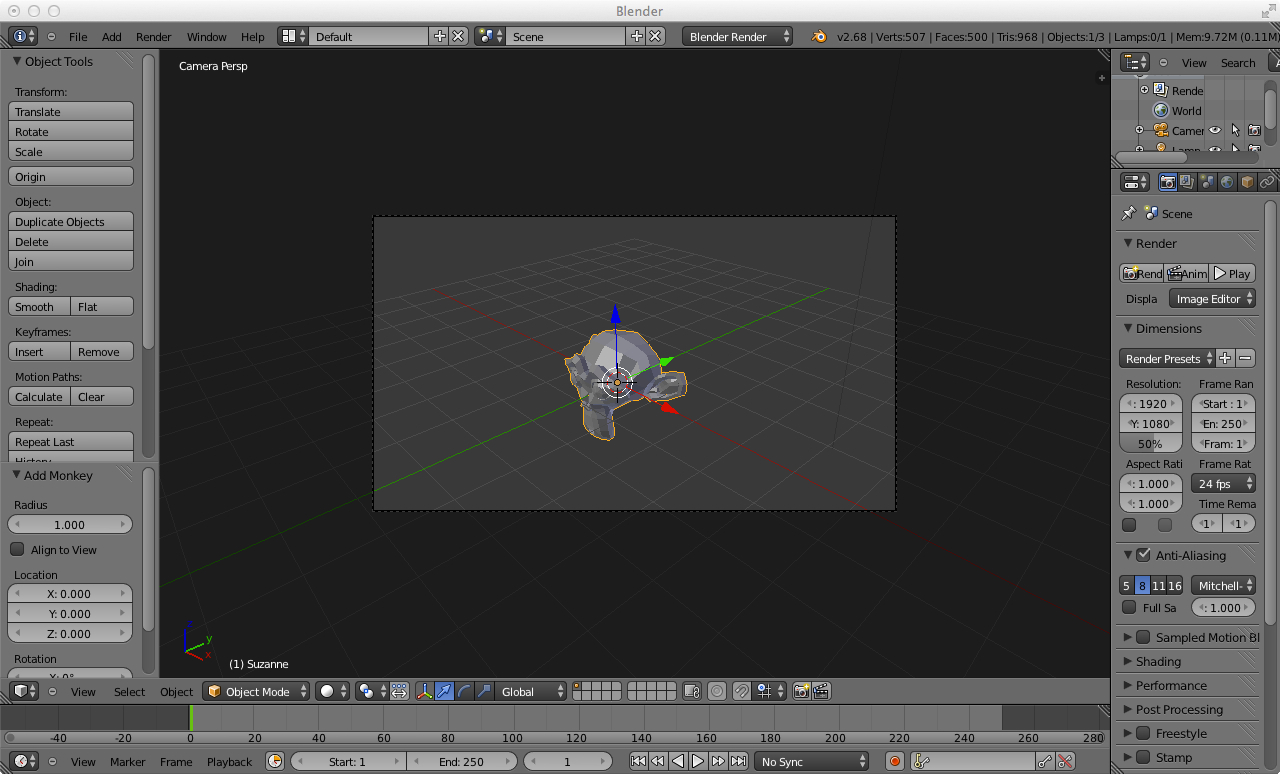Click the Translate button
Image resolution: width=1280 pixels, height=774 pixels.
click(x=71, y=111)
